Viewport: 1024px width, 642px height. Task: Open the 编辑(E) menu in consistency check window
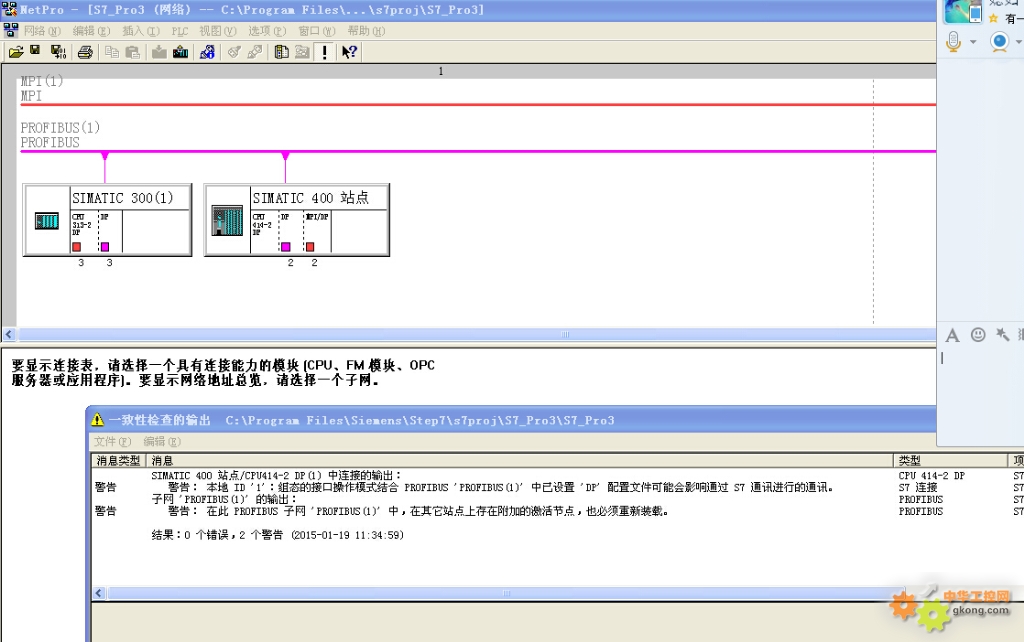pos(162,441)
